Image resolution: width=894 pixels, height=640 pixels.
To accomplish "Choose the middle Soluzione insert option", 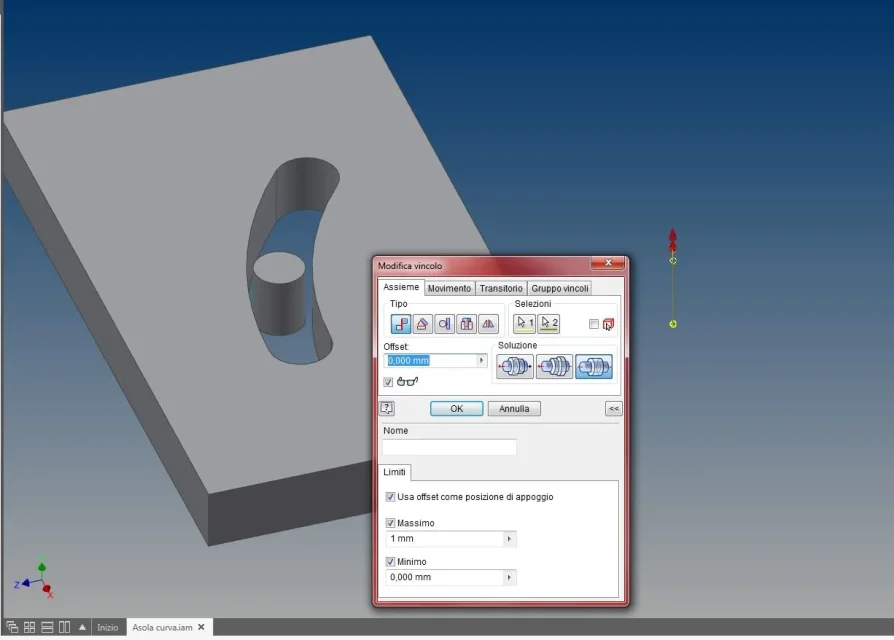I will pyautogui.click(x=554, y=366).
